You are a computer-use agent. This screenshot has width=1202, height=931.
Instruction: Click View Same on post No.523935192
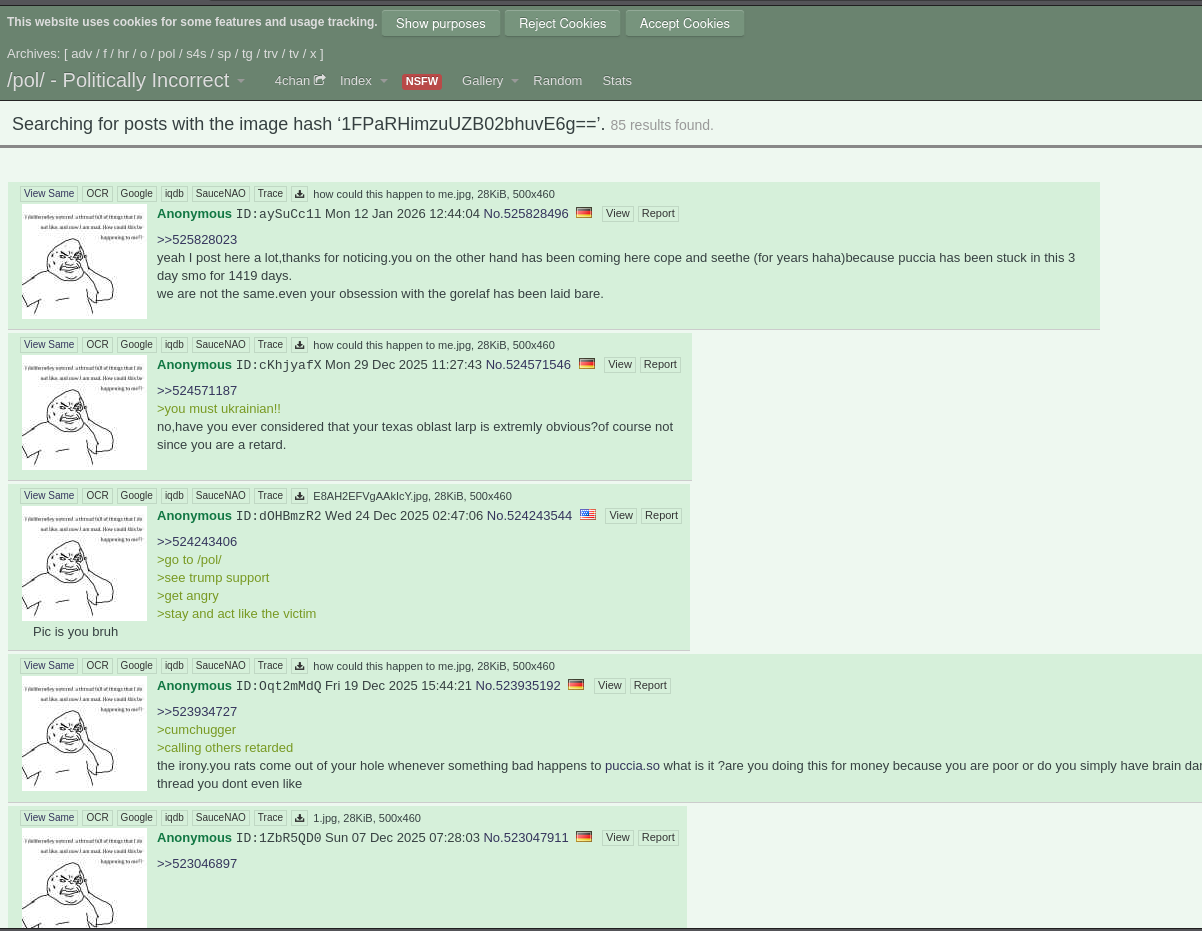tap(49, 666)
